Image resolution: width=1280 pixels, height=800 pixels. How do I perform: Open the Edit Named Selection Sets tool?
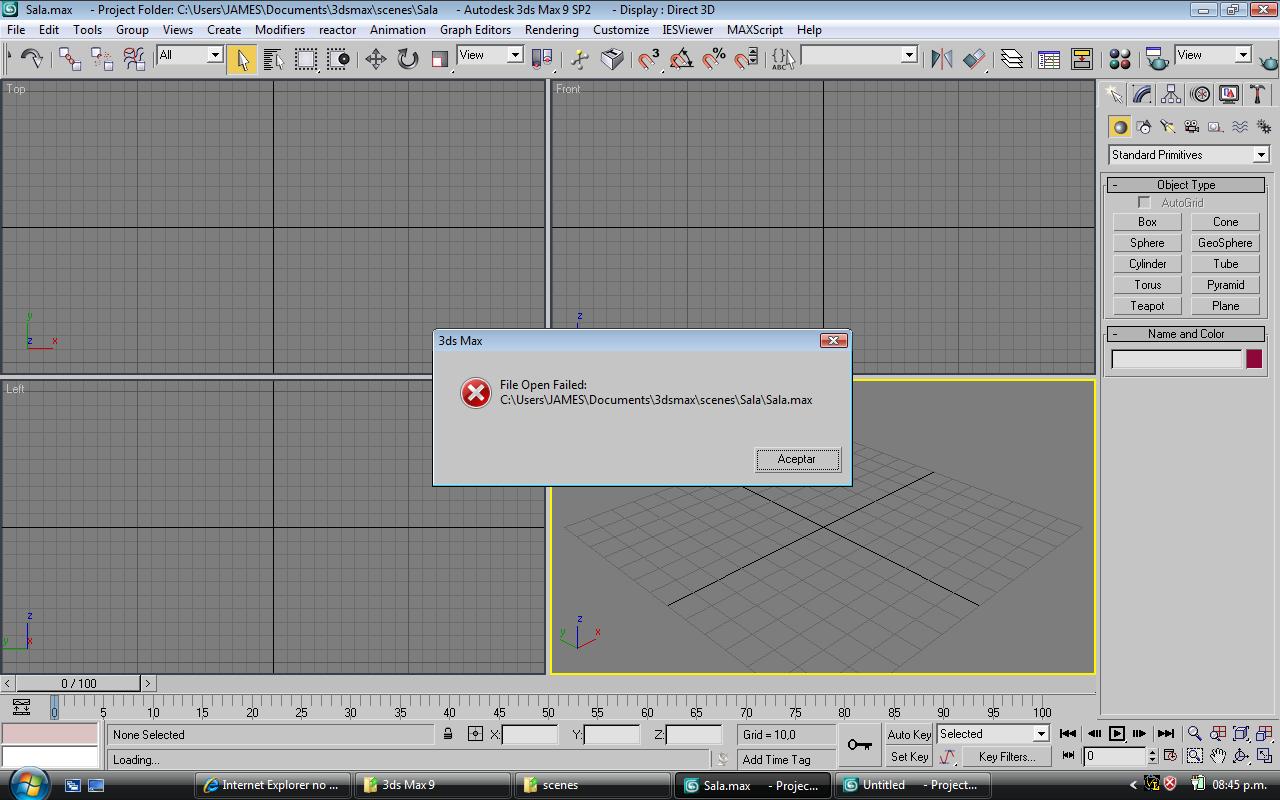coord(783,59)
